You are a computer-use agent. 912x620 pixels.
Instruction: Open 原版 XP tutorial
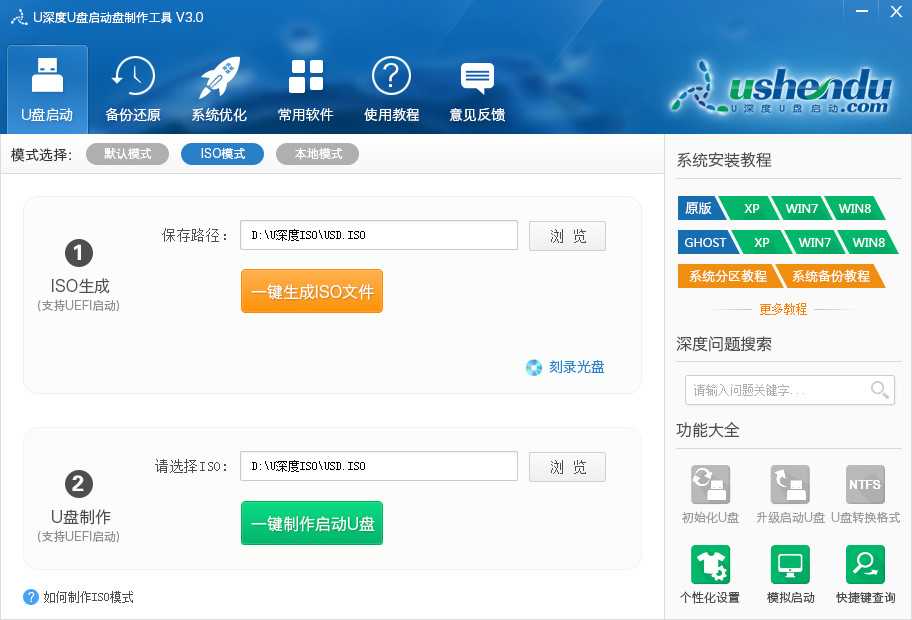751,208
